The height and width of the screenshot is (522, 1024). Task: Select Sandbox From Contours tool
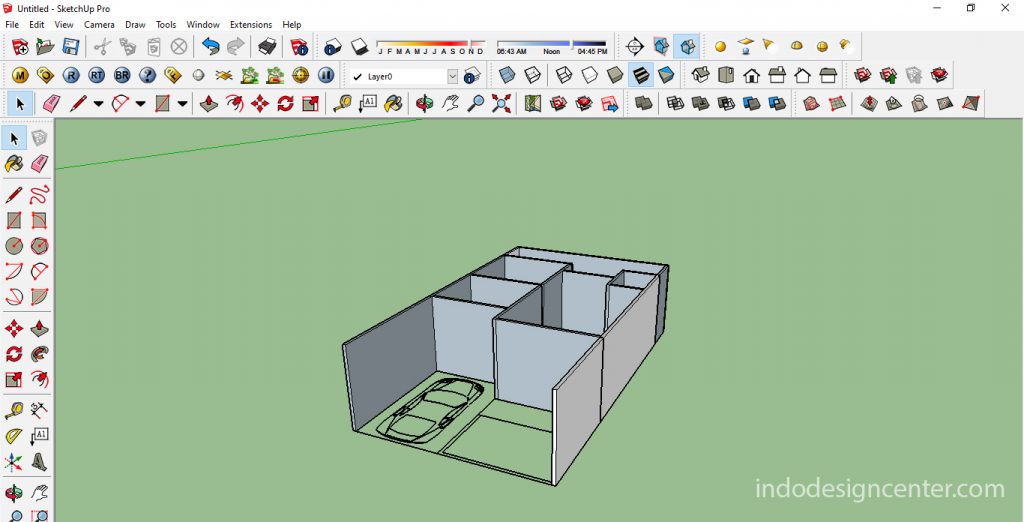[x=811, y=103]
